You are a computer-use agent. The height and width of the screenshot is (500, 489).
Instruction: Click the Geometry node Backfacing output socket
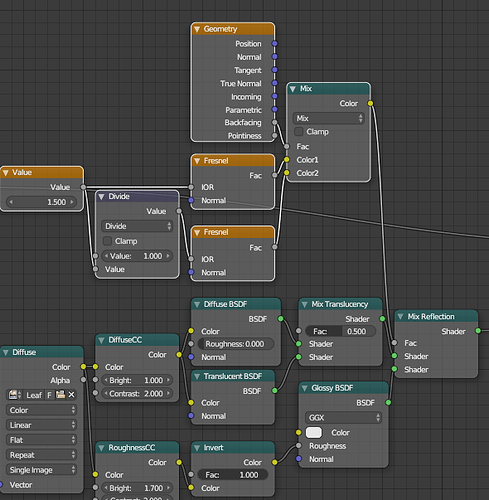[x=275, y=122]
